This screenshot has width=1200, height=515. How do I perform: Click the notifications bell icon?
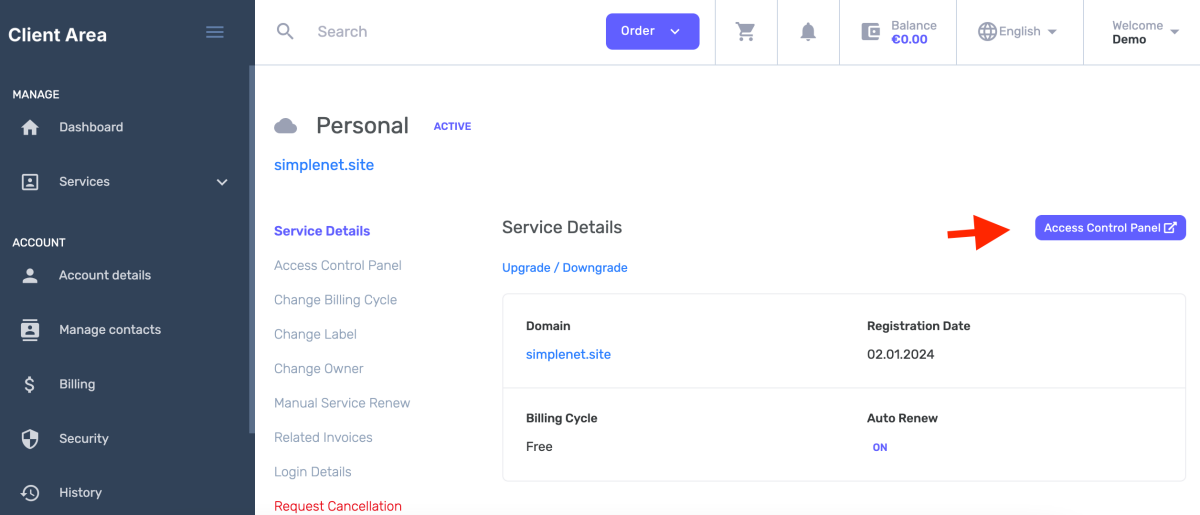tap(808, 32)
